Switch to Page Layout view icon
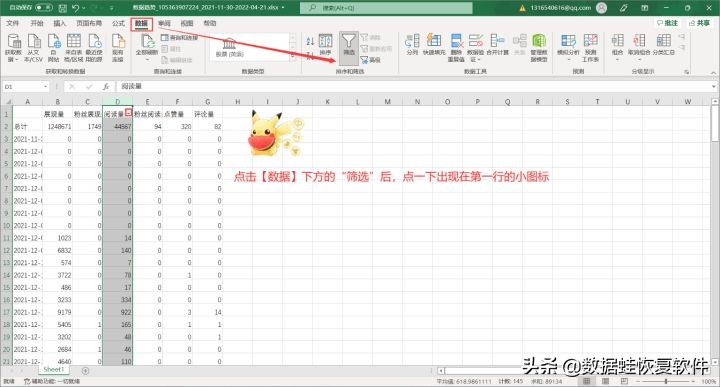The height and width of the screenshot is (387, 720). click(x=606, y=381)
